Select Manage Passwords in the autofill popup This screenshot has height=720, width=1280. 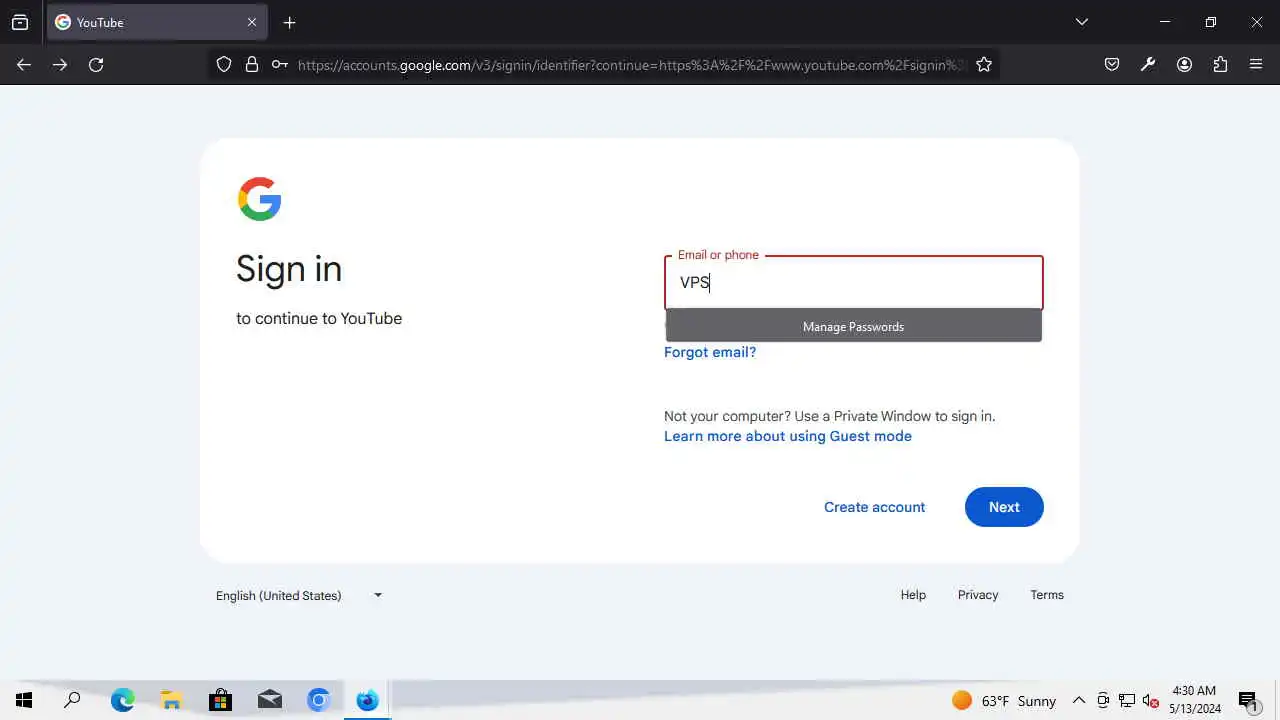click(854, 326)
